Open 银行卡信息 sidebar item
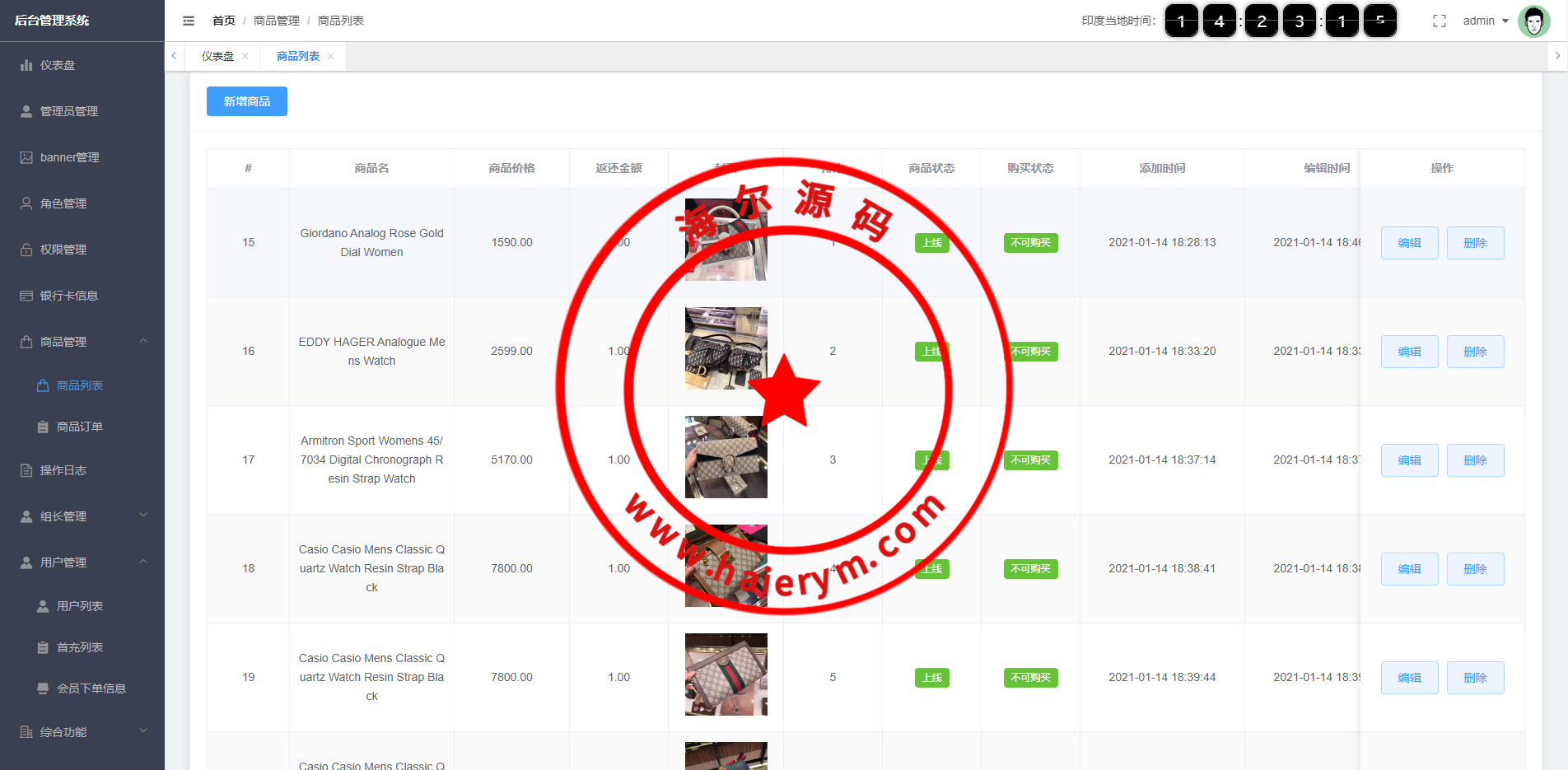Screen dimensions: 1568x770 [x=69, y=296]
